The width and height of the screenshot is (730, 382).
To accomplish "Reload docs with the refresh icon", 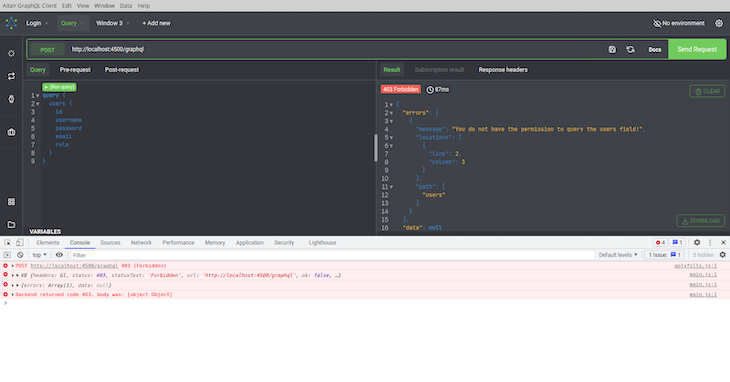I will (x=630, y=49).
